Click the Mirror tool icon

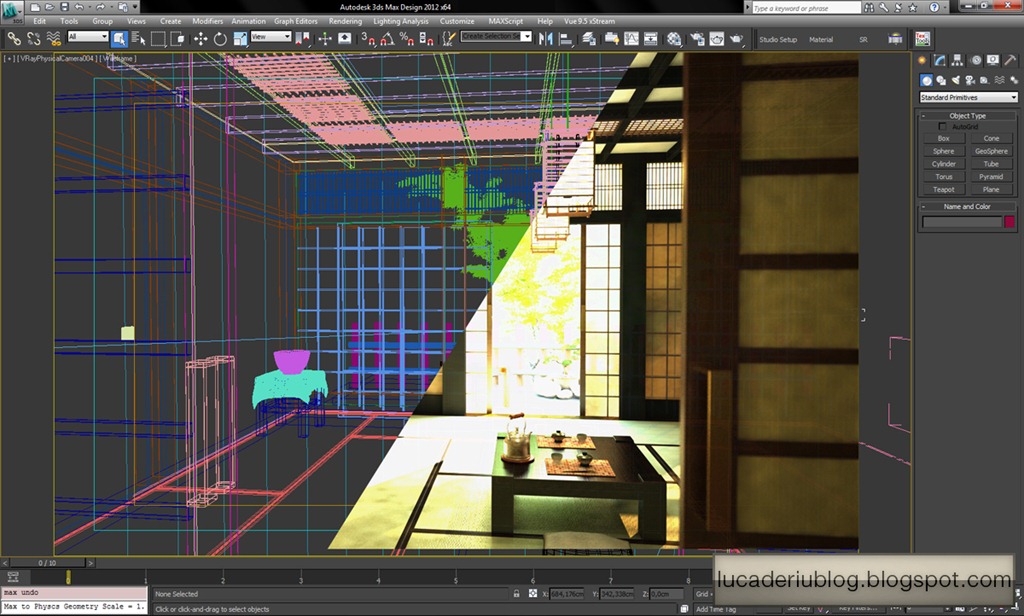pos(546,39)
